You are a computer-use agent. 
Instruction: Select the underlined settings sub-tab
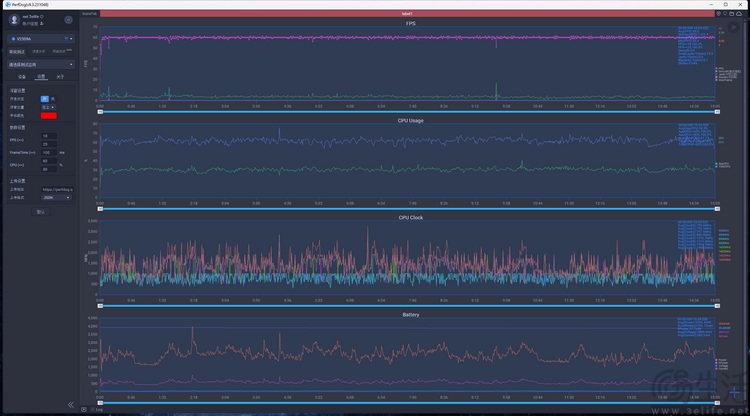pos(41,77)
